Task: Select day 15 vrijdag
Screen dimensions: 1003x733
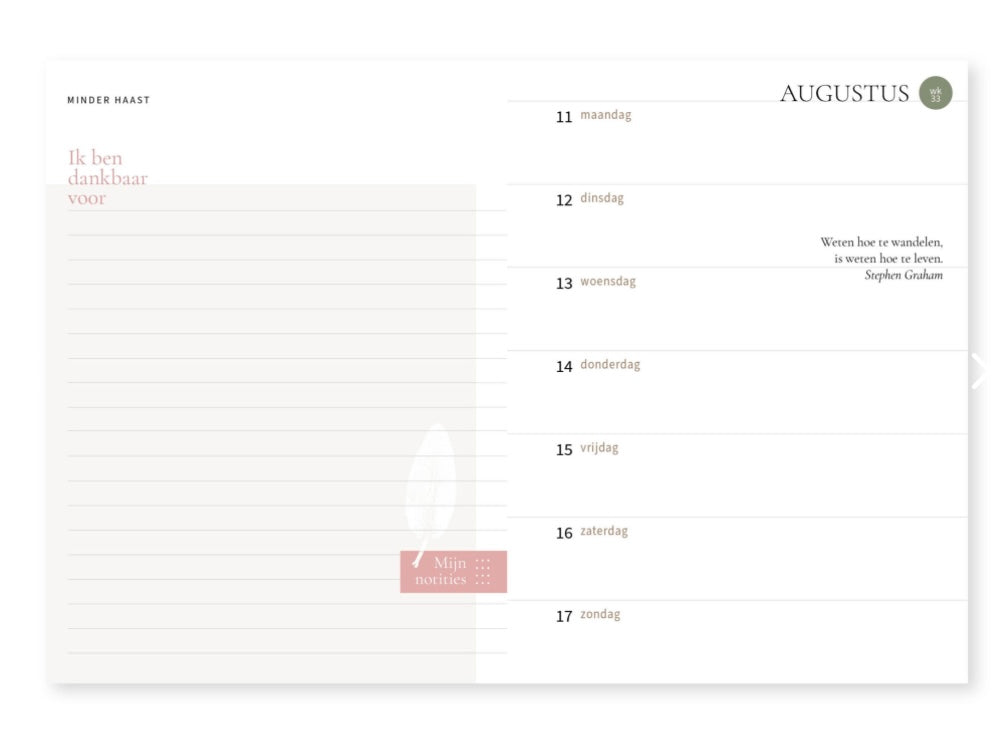Action: pyautogui.click(x=587, y=448)
